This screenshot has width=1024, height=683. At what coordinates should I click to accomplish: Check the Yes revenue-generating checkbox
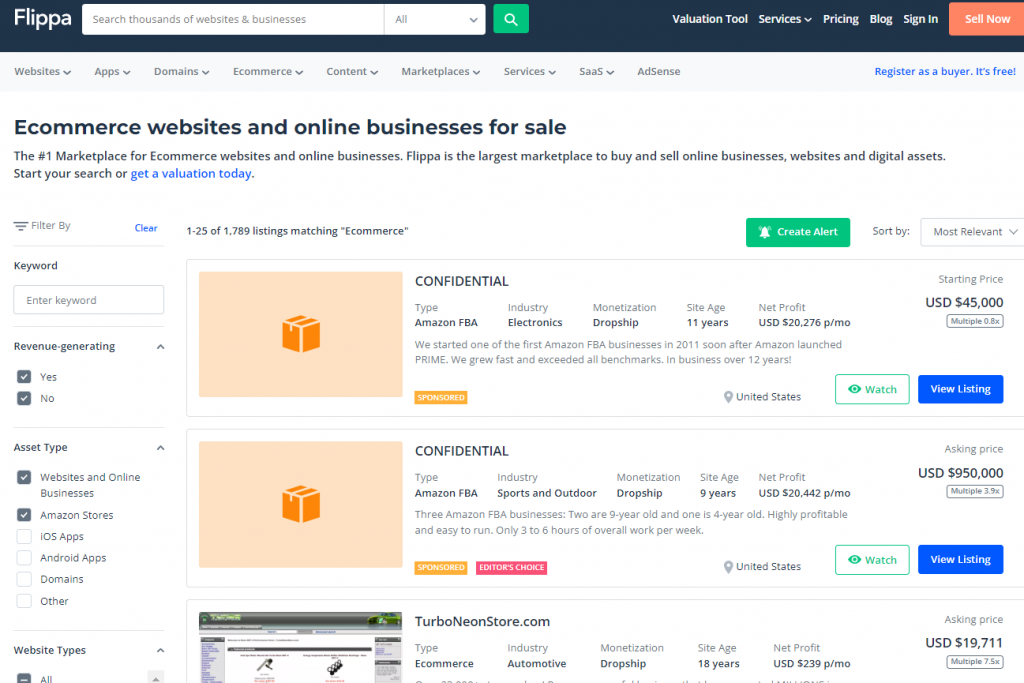coord(24,377)
